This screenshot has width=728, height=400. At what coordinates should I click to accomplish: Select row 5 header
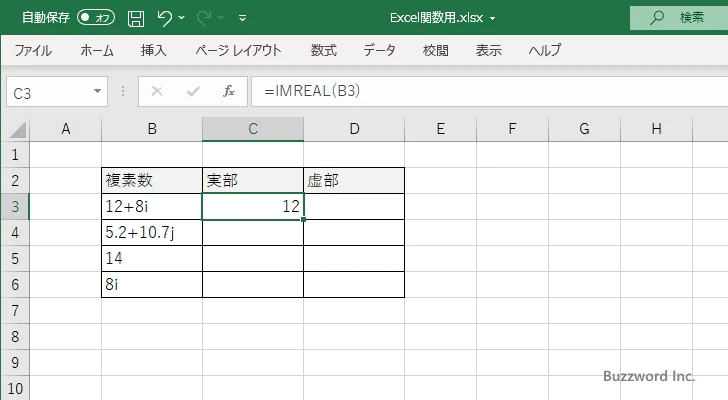click(x=15, y=258)
